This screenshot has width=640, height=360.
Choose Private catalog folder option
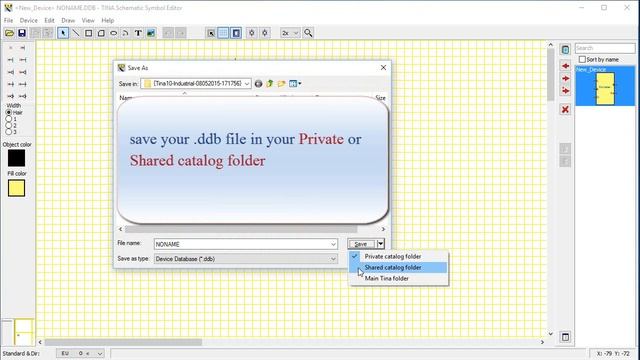[398, 256]
